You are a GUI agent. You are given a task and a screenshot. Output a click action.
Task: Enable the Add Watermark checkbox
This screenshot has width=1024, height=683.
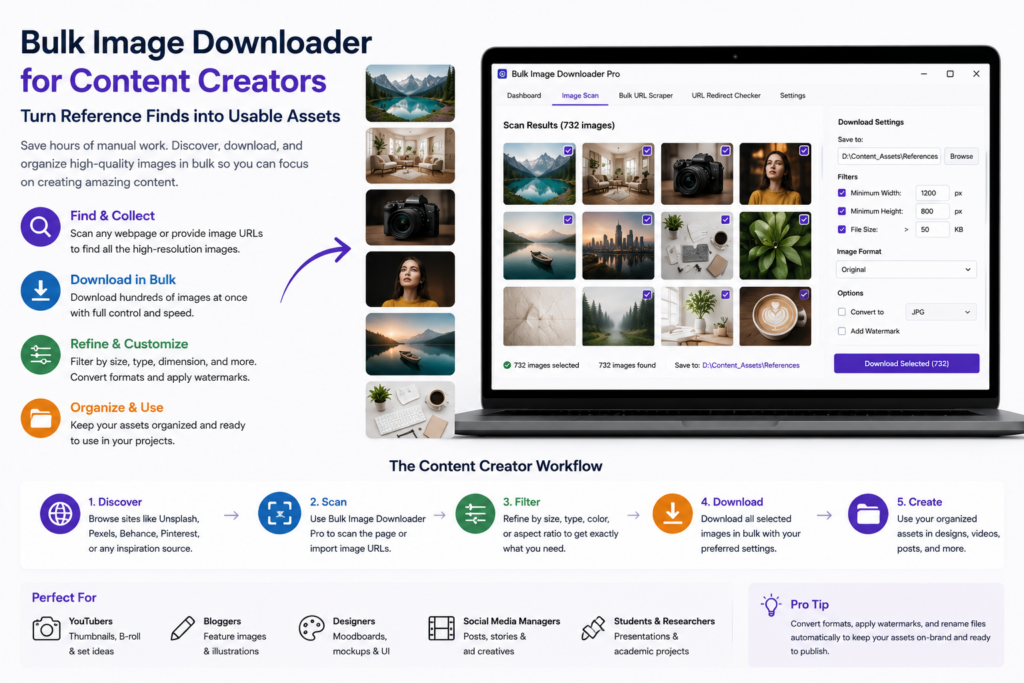click(x=842, y=331)
